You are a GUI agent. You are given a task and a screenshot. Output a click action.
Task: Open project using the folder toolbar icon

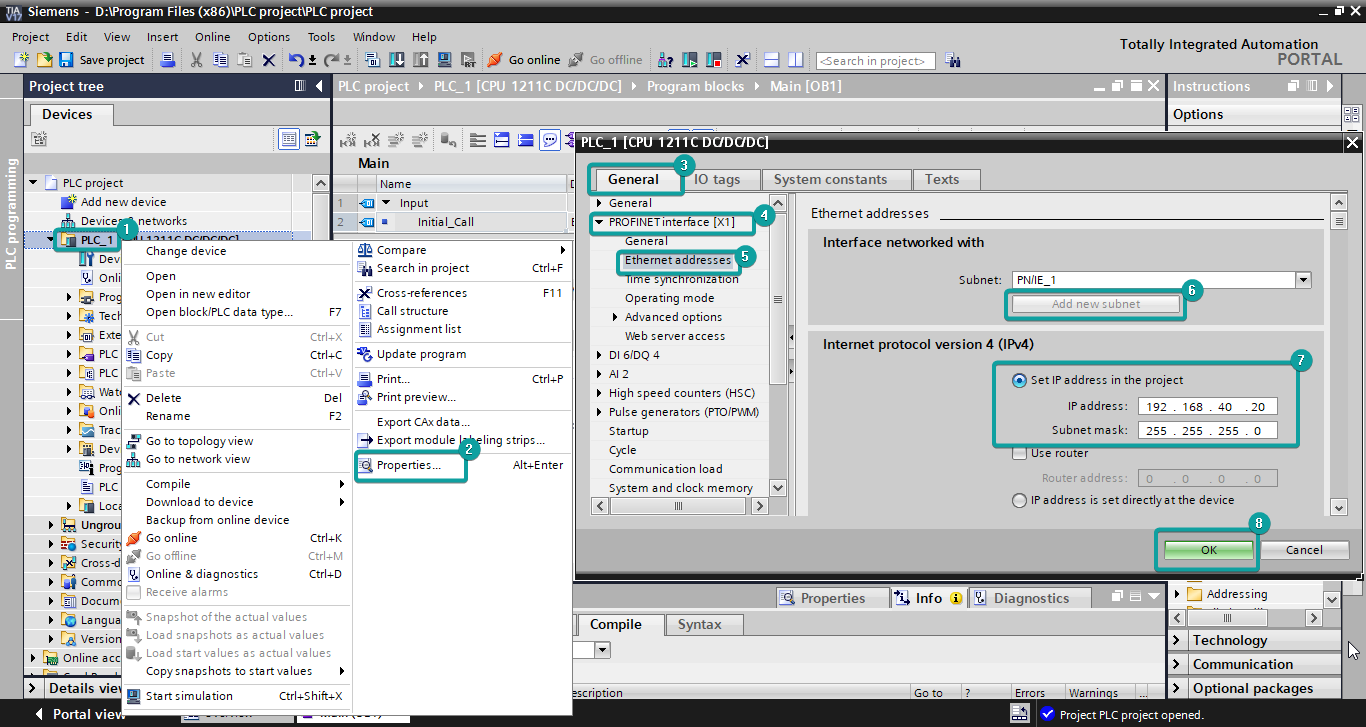[x=44, y=60]
